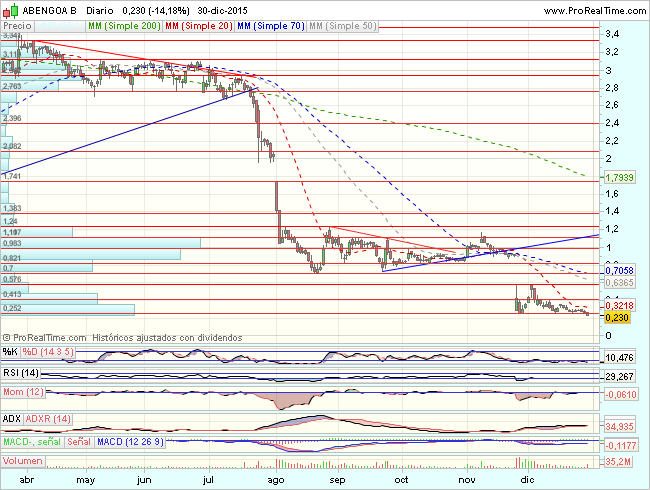Click the nov month on time axis
The width and height of the screenshot is (650, 490).
[x=467, y=480]
